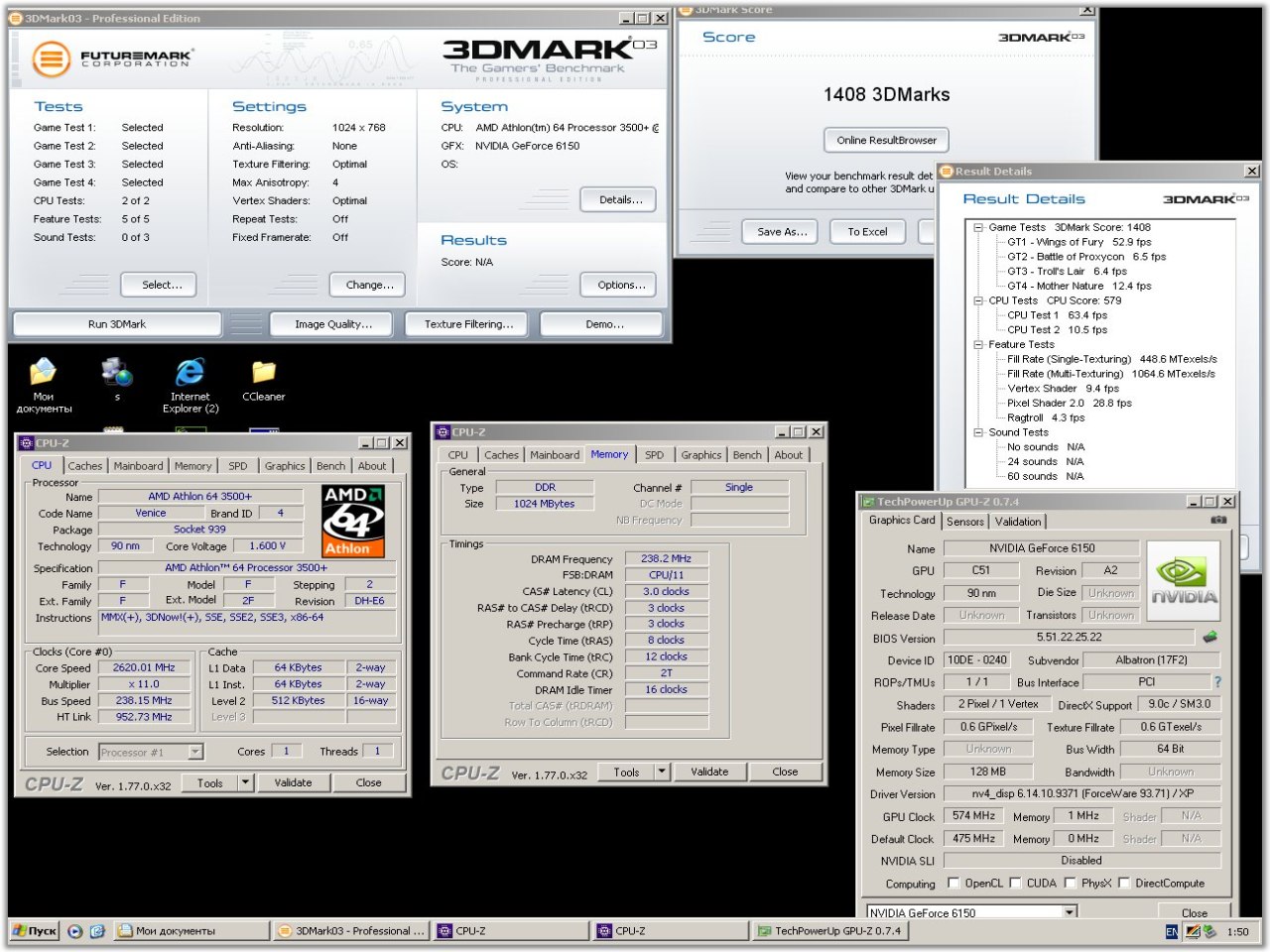Image resolution: width=1270 pixels, height=952 pixels.
Task: Toggle the OpenCL checkbox
Action: pyautogui.click(x=953, y=883)
